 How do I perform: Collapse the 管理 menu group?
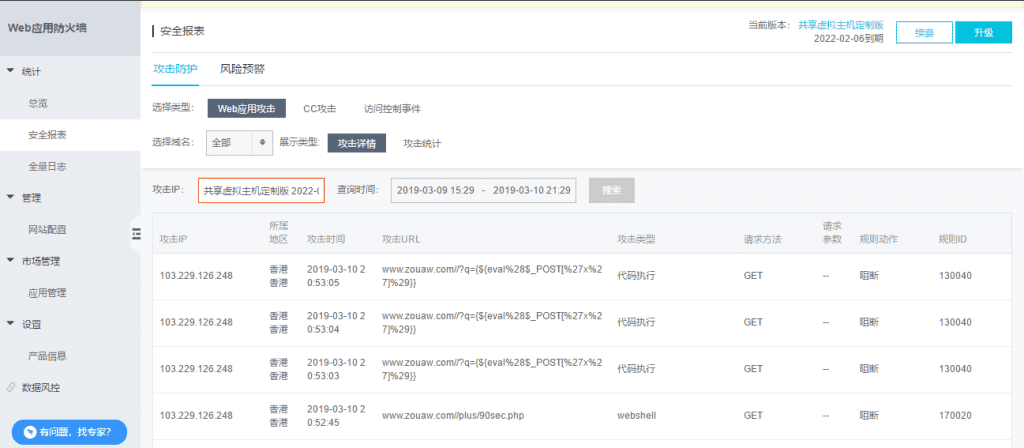(10, 198)
